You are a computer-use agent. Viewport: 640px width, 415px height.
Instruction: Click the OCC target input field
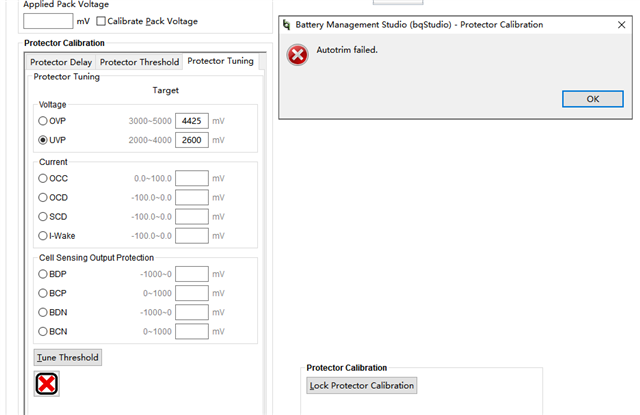coord(192,178)
